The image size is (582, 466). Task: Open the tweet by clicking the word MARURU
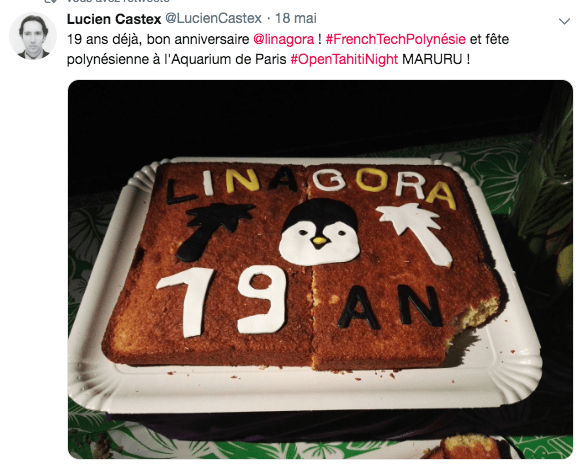pyautogui.click(x=432, y=59)
